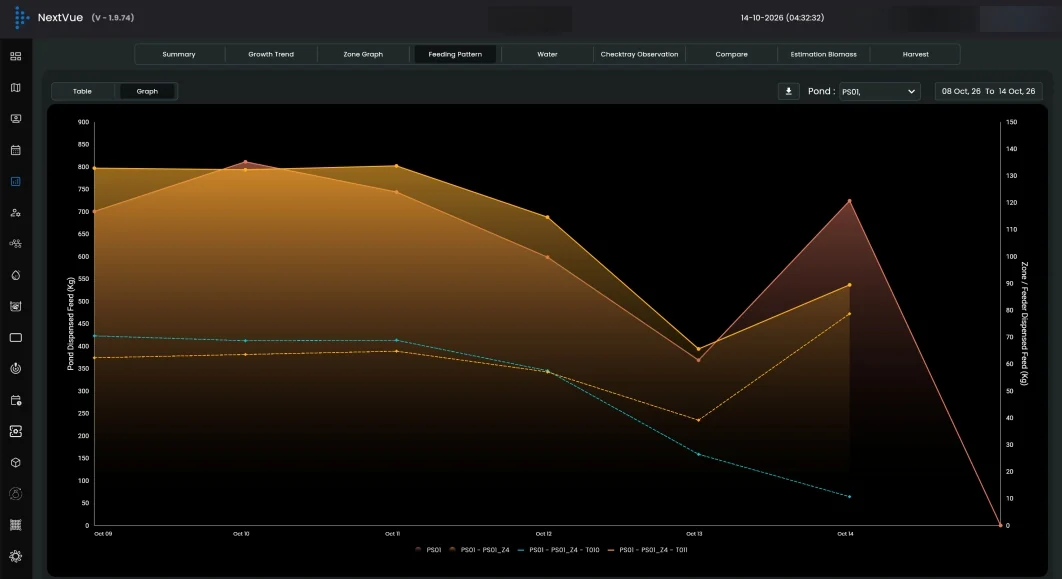Select the Feeding Pattern tab
1062x579 pixels.
455,54
